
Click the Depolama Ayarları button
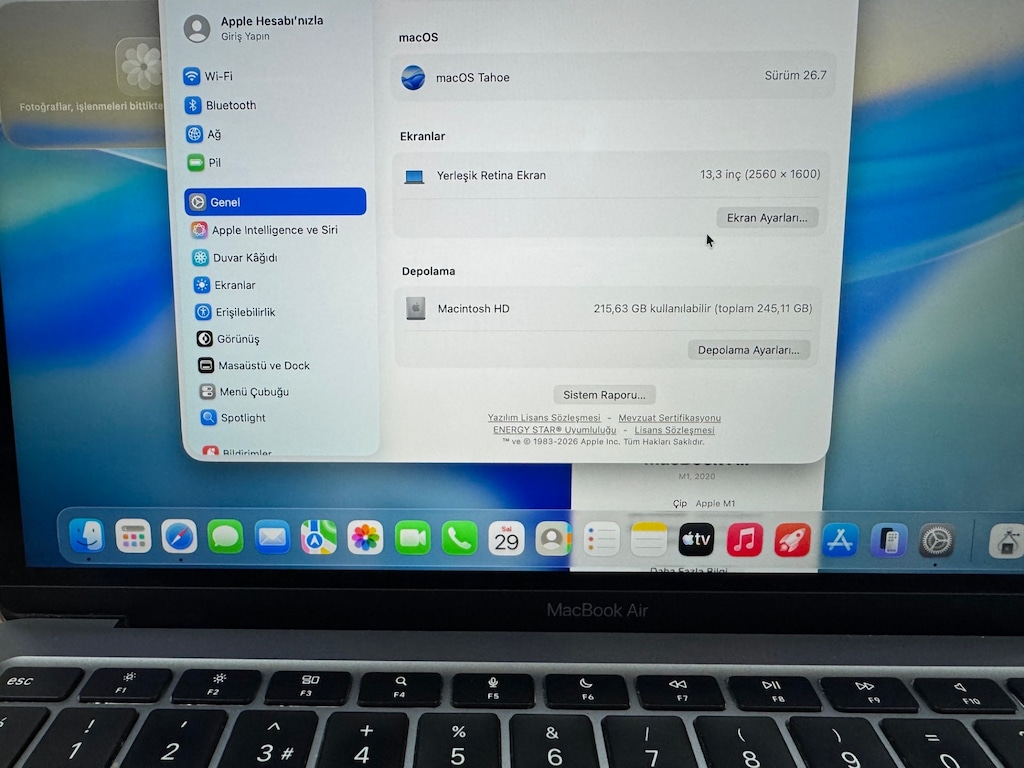[748, 350]
